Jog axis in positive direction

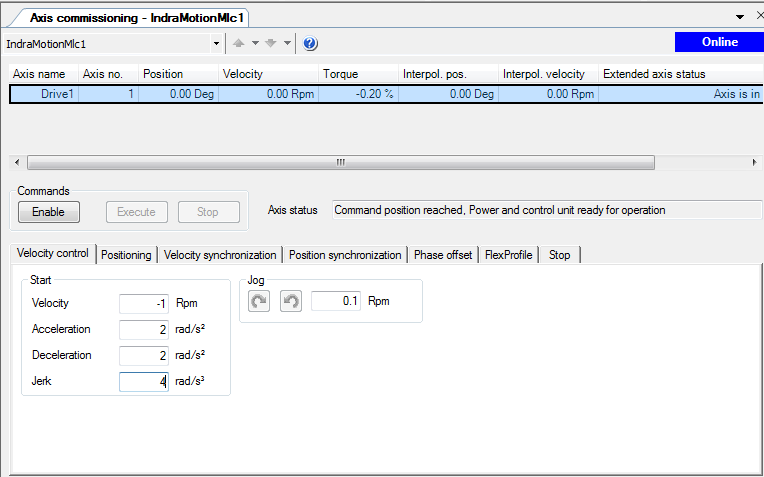point(259,301)
